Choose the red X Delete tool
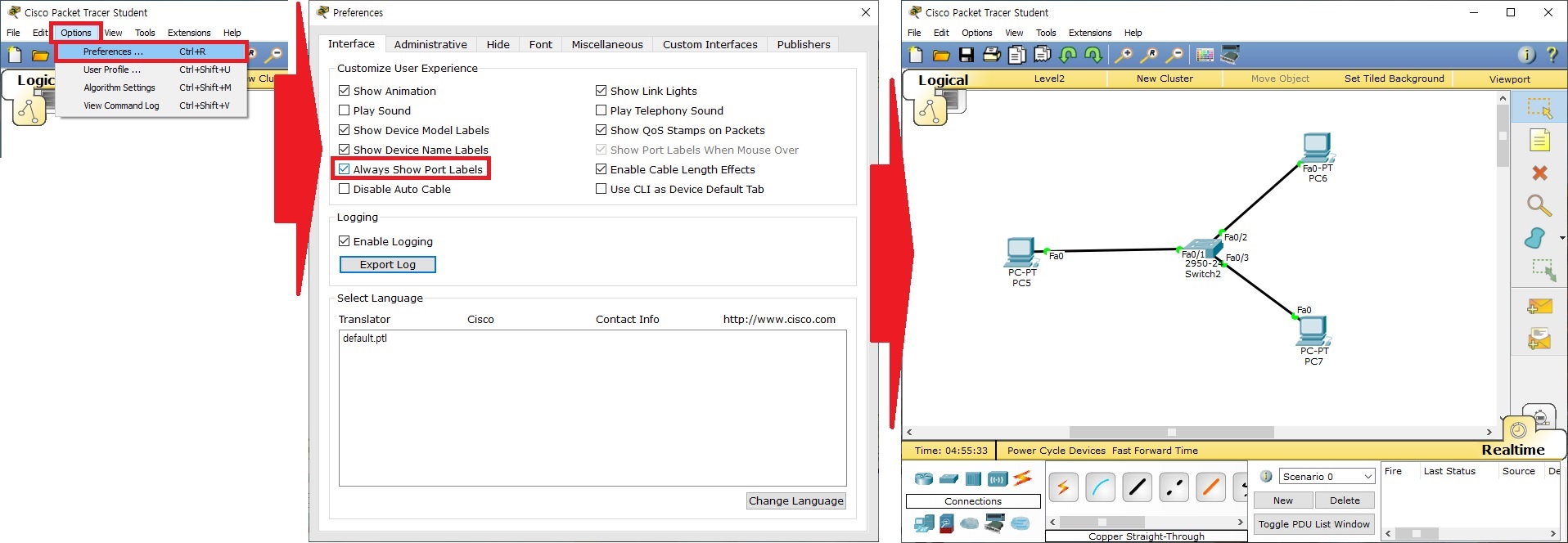This screenshot has width=1568, height=543. [1539, 173]
